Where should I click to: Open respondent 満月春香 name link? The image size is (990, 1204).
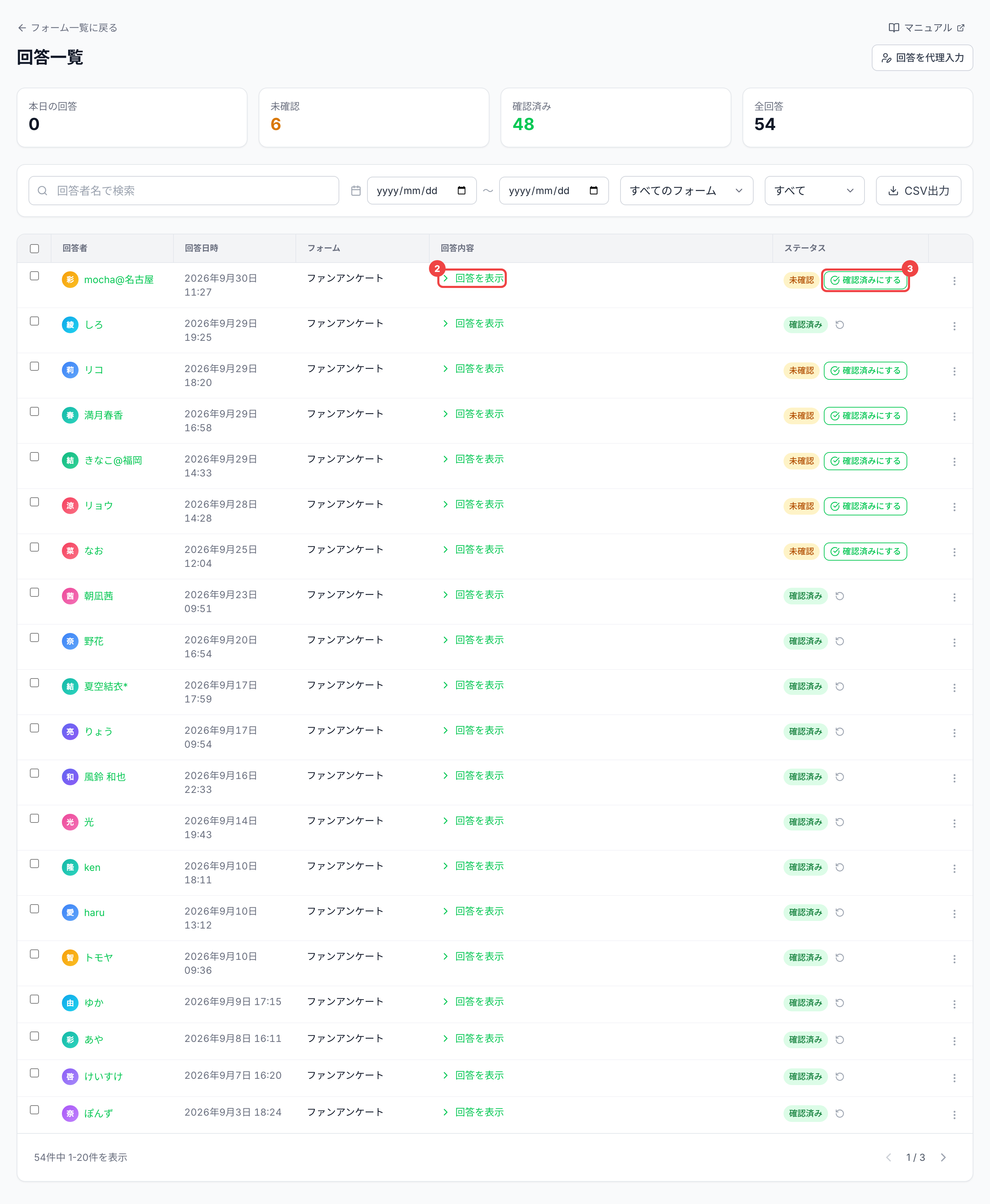(104, 415)
